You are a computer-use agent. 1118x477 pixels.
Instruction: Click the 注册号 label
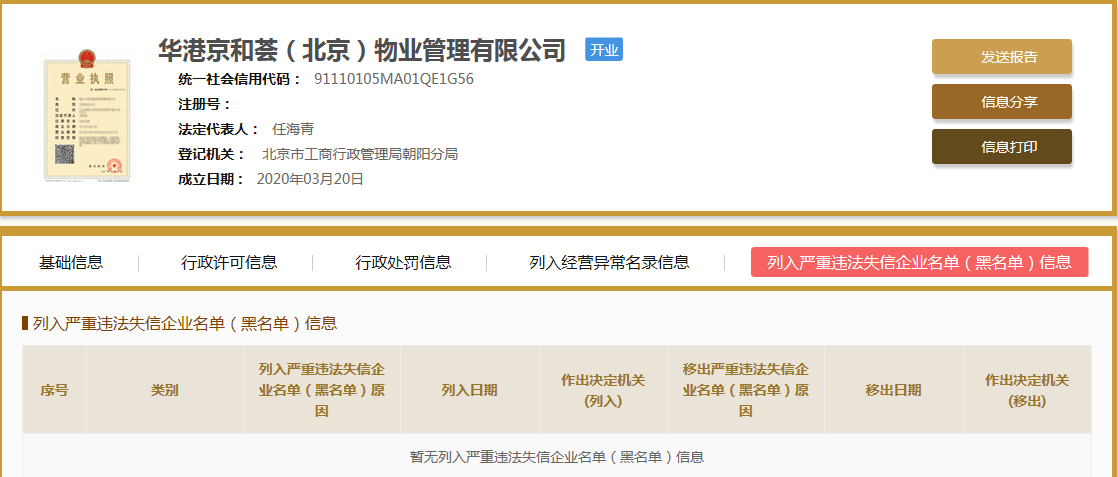pyautogui.click(x=205, y=104)
